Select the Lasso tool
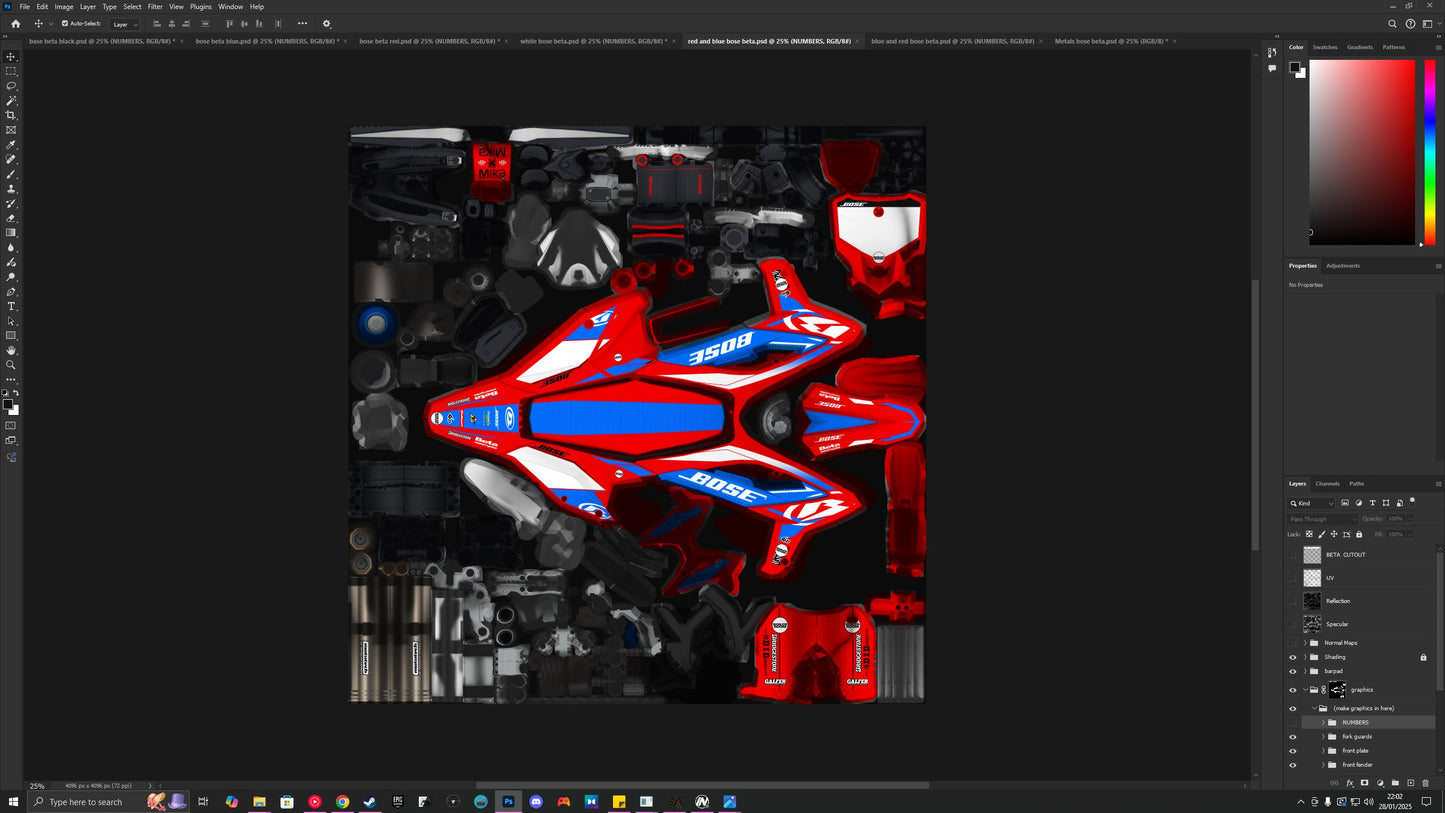Image resolution: width=1445 pixels, height=813 pixels. pos(11,86)
